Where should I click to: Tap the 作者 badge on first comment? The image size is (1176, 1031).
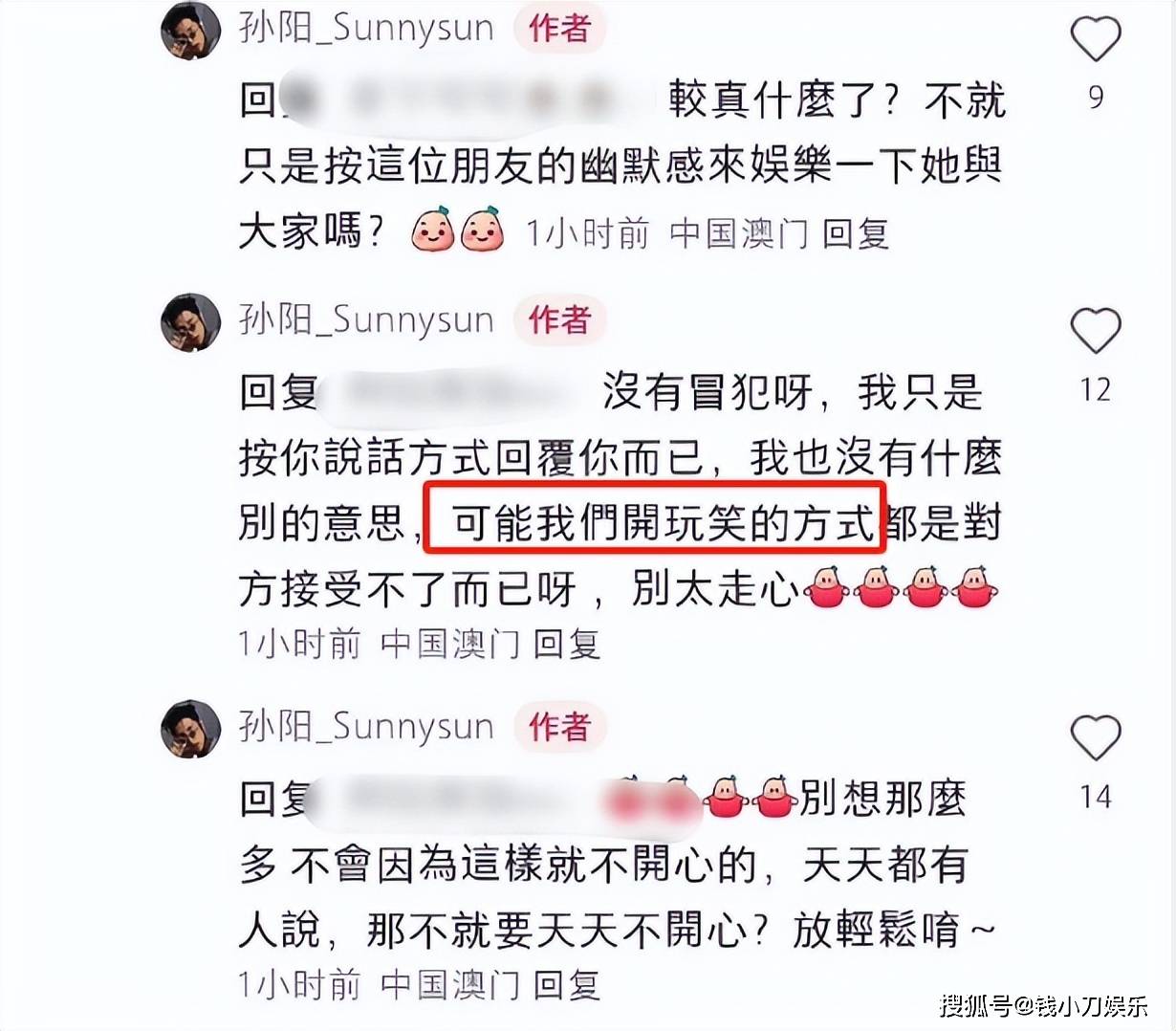tap(560, 29)
